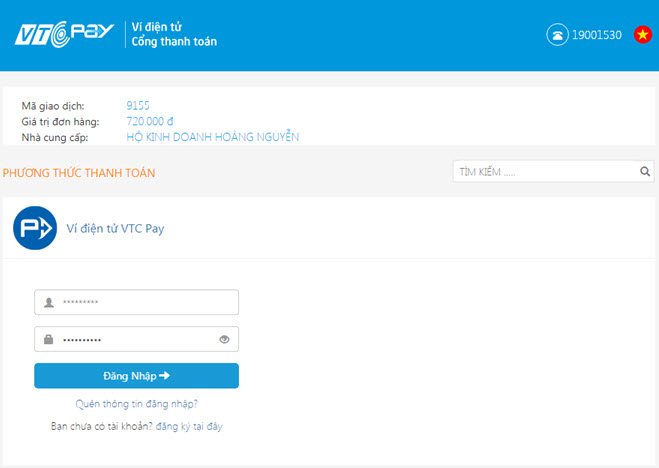Click order value 720.000 đ

[150, 121]
